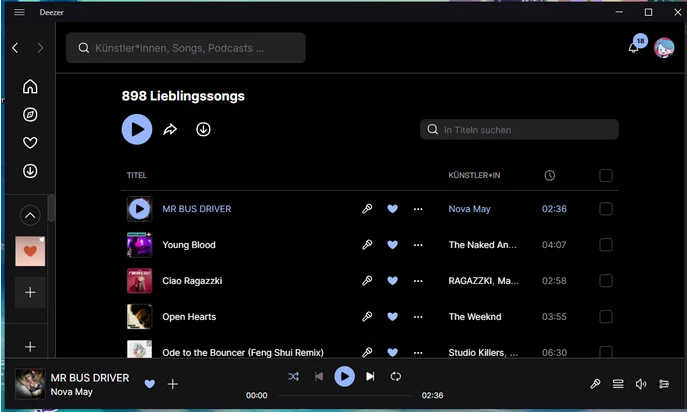Open more options for Young Blood
Image resolution: width=687 pixels, height=412 pixels.
pyautogui.click(x=418, y=245)
